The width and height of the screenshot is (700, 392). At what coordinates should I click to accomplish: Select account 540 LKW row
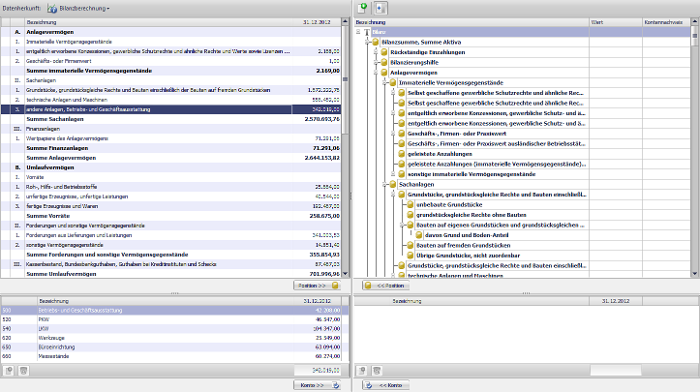click(x=171, y=329)
